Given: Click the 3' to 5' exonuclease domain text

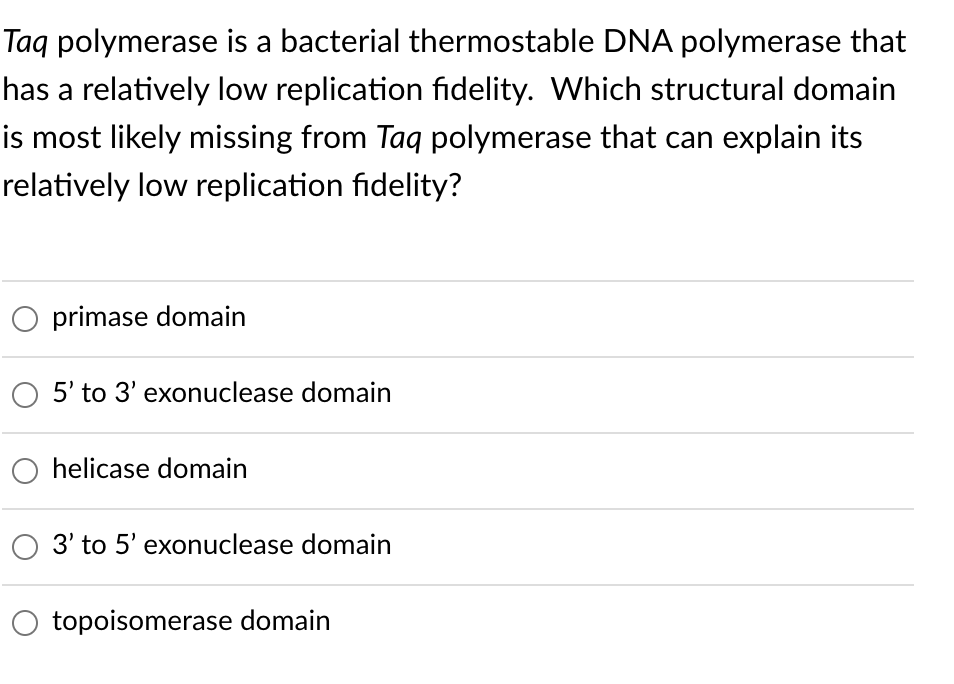Looking at the screenshot, I should point(221,545).
